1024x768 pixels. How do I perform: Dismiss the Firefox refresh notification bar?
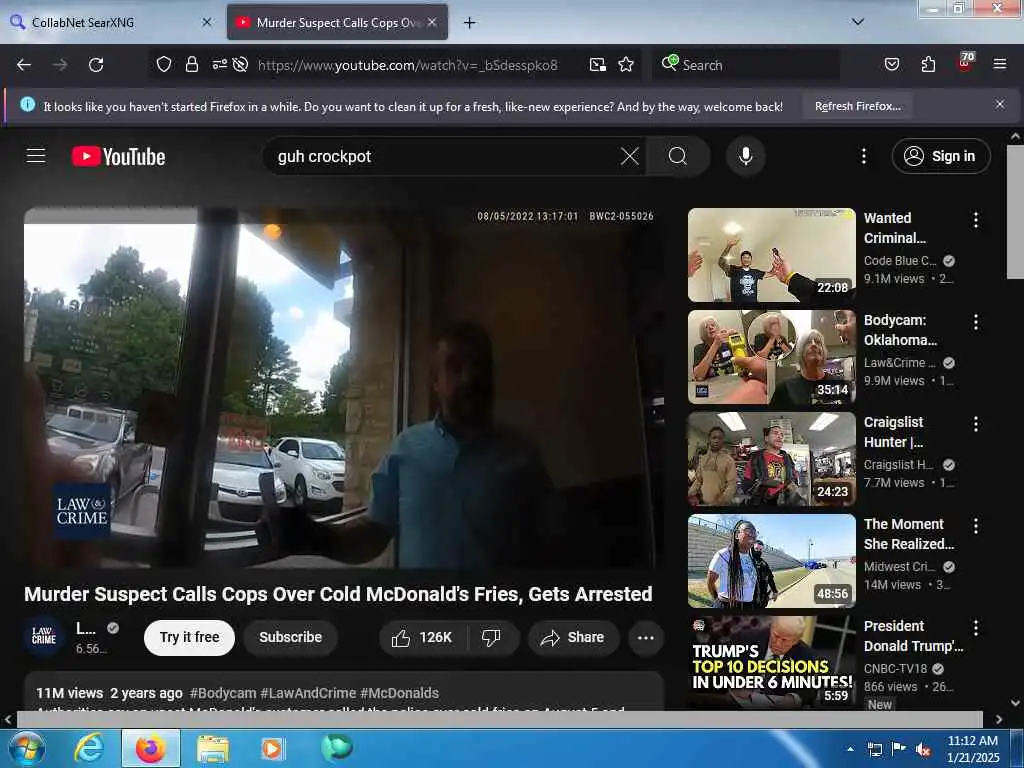pos(1000,104)
